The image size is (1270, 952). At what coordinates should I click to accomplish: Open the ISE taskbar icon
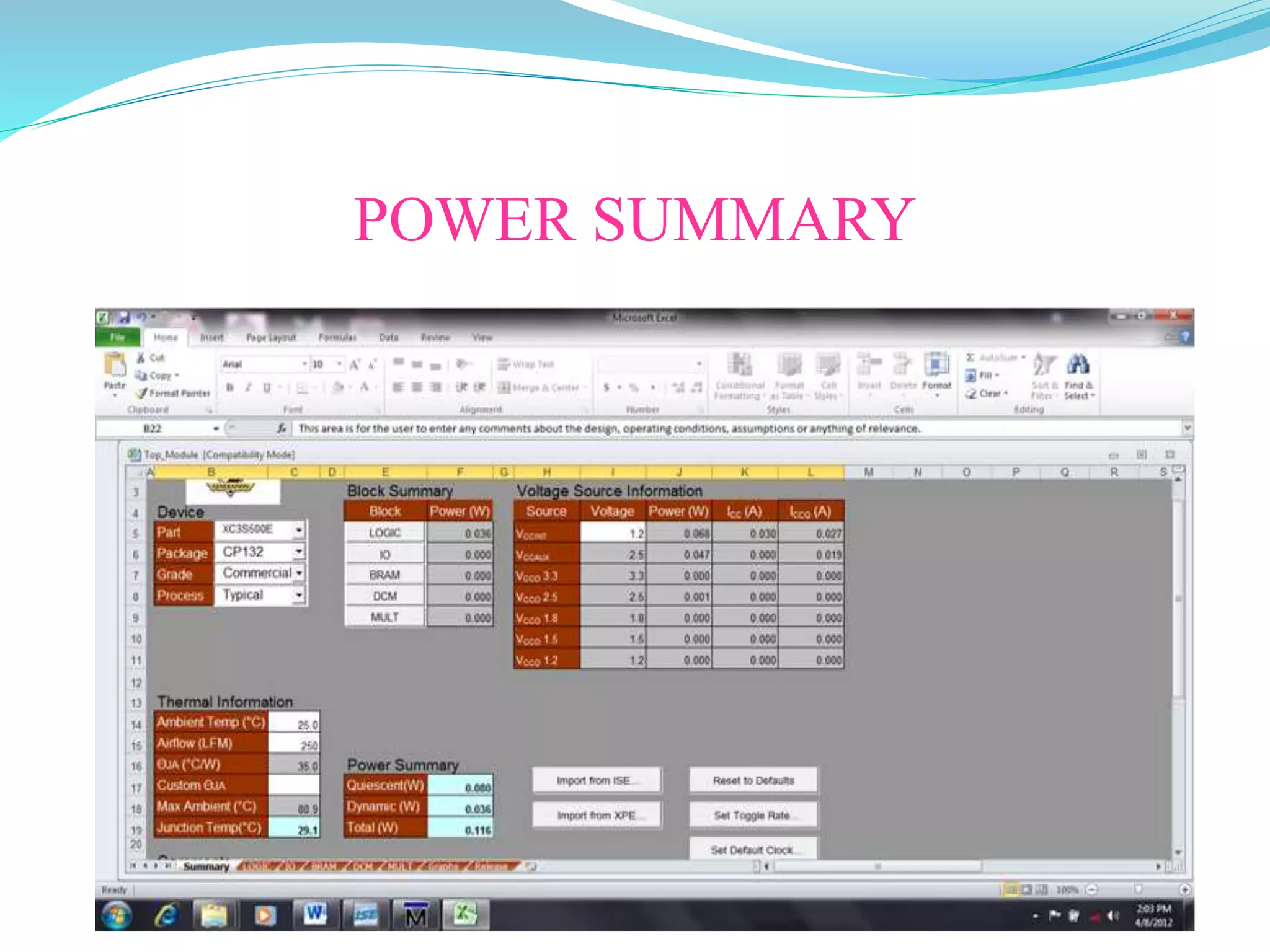click(365, 915)
